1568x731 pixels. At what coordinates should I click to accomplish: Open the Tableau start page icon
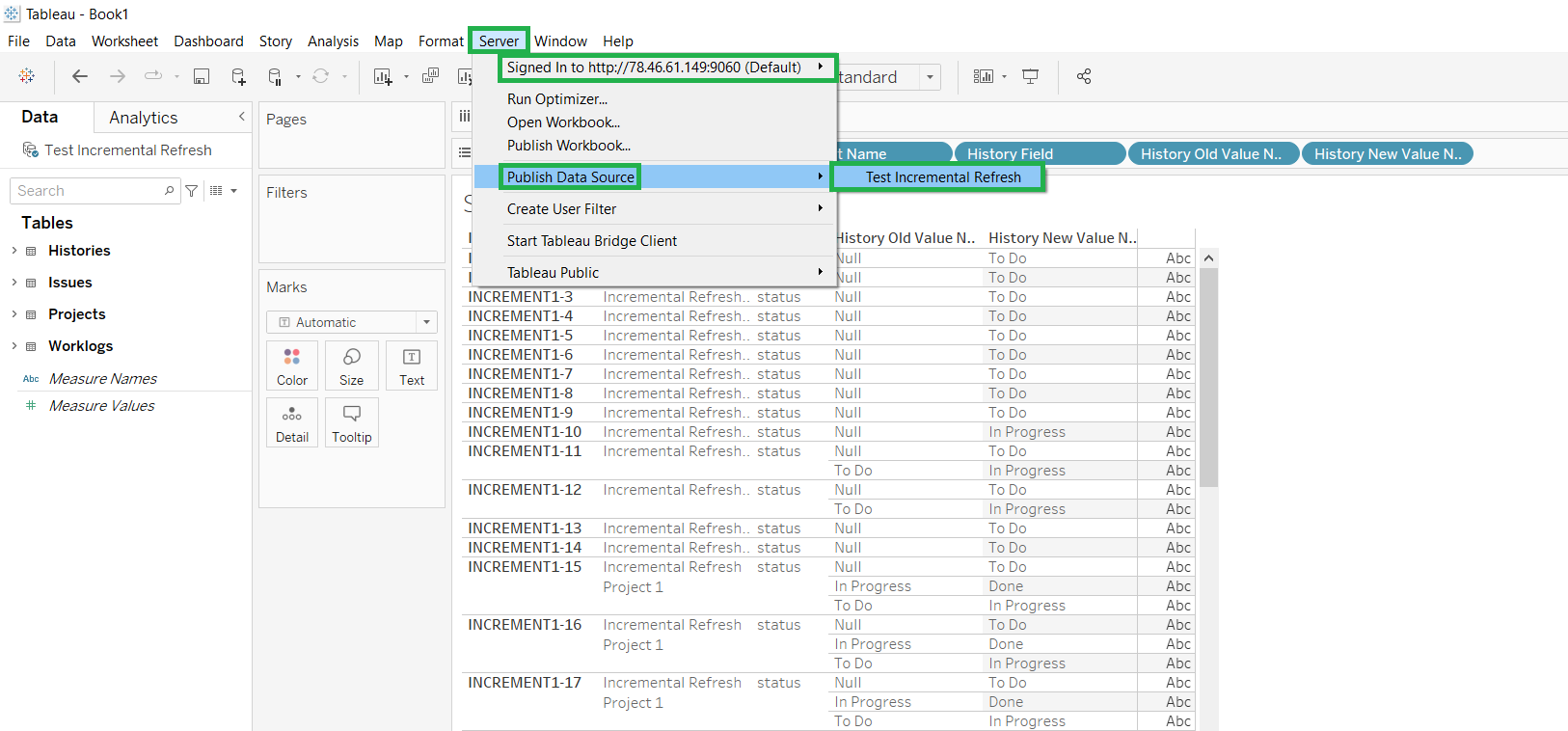[x=27, y=76]
